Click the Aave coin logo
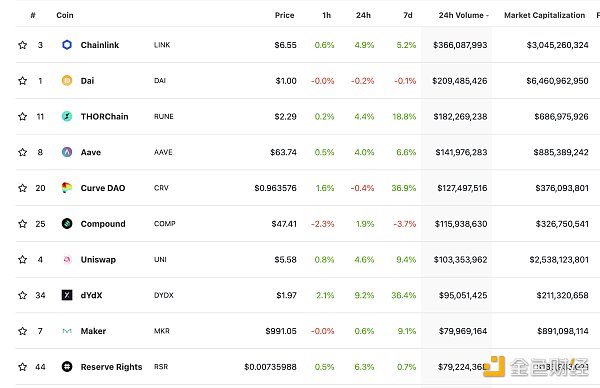Viewport: 600px width, 388px height. [x=67, y=152]
